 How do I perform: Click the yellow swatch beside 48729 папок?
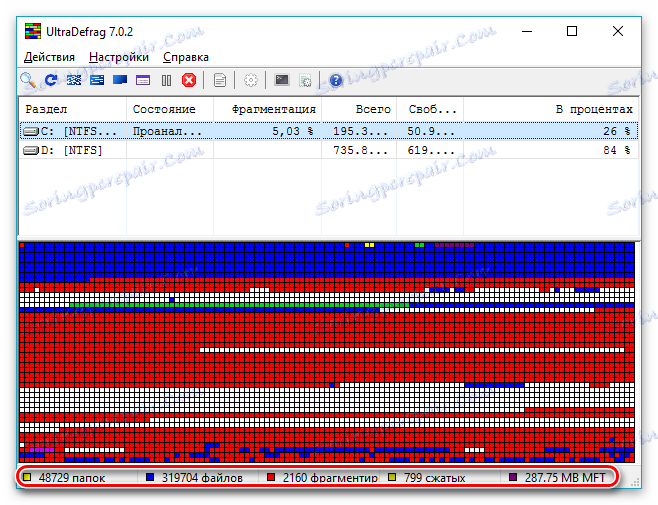click(27, 477)
